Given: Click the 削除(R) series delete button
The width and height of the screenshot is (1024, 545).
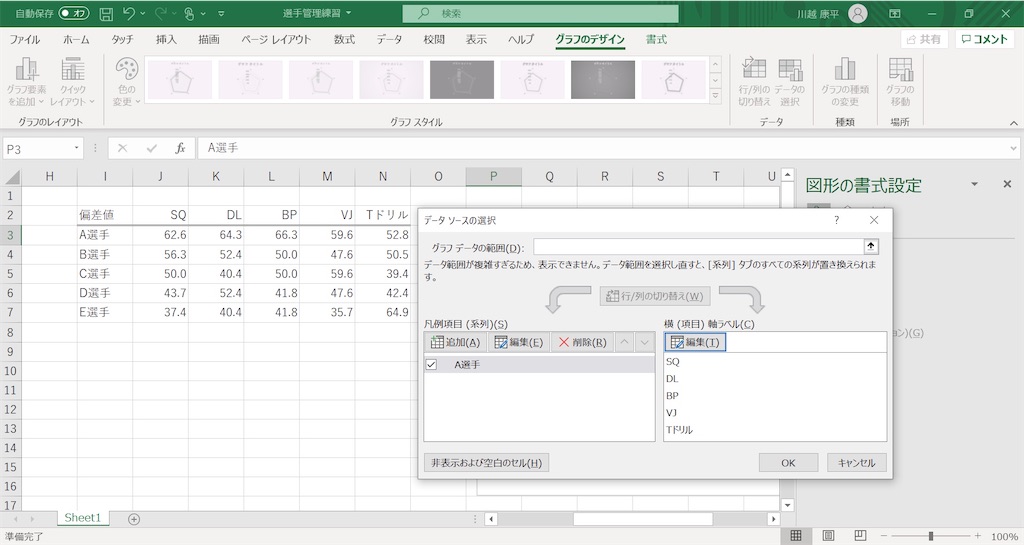Looking at the screenshot, I should [x=582, y=342].
